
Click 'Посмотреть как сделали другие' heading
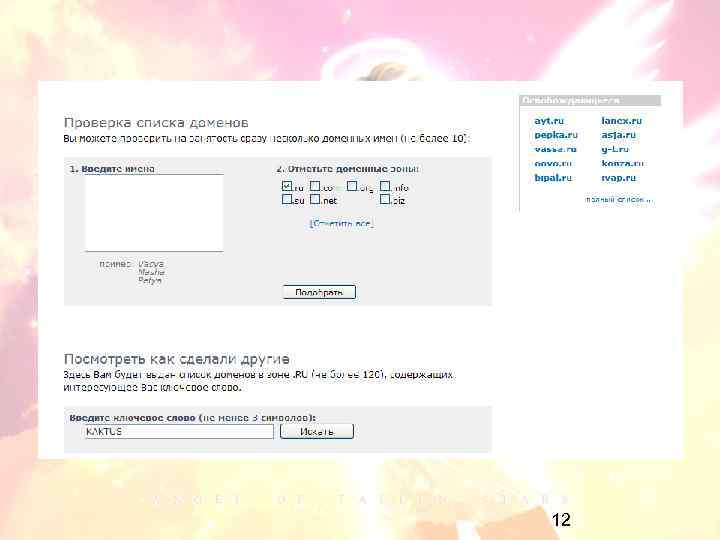(x=176, y=359)
